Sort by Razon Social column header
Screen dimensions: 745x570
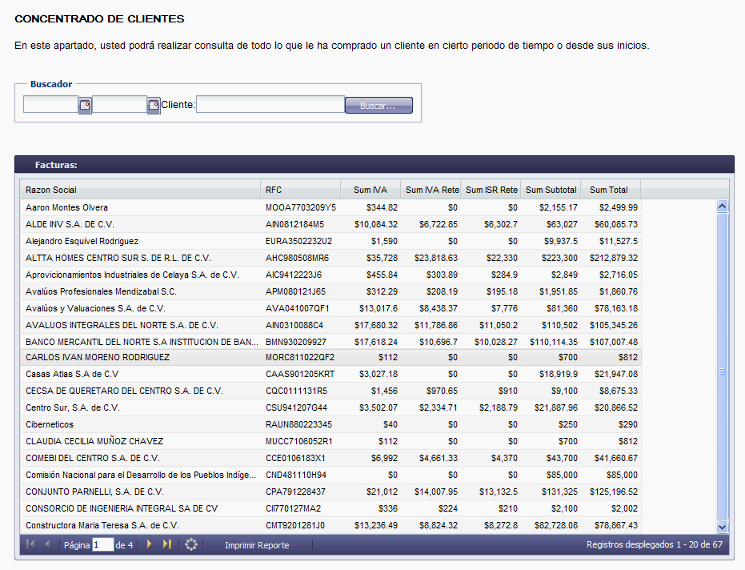[141, 190]
